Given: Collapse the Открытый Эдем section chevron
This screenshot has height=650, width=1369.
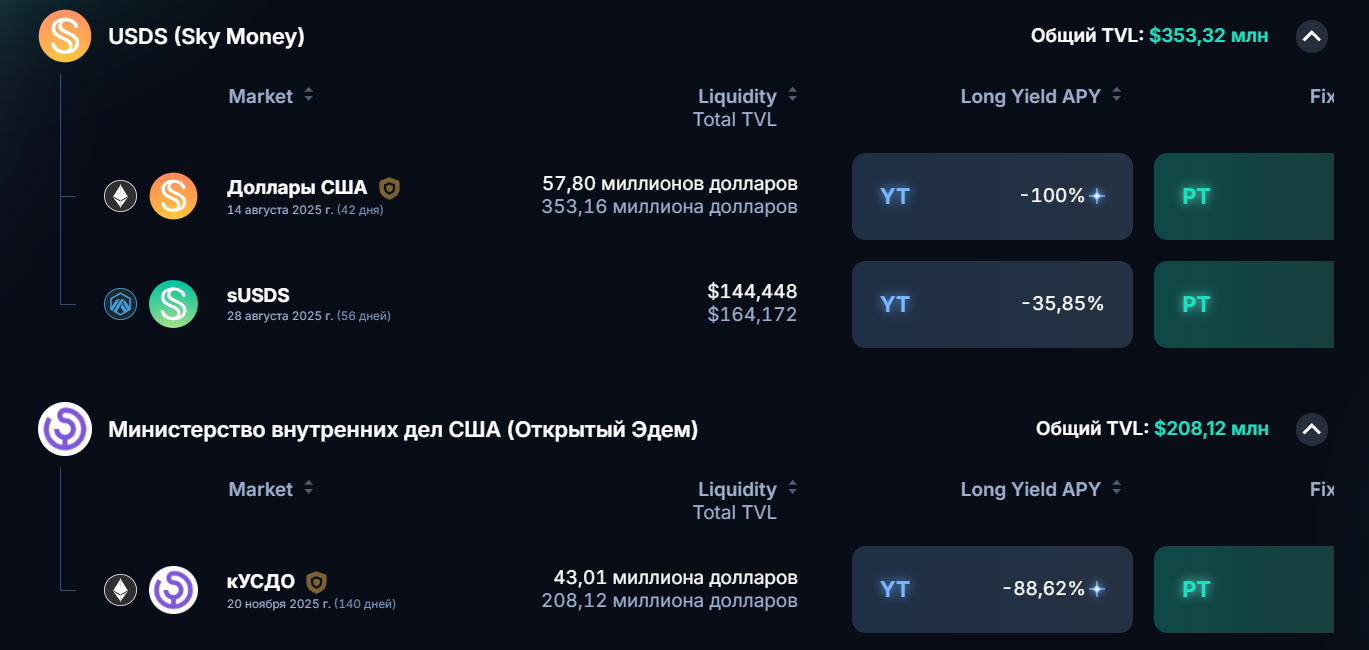Looking at the screenshot, I should 1312,430.
